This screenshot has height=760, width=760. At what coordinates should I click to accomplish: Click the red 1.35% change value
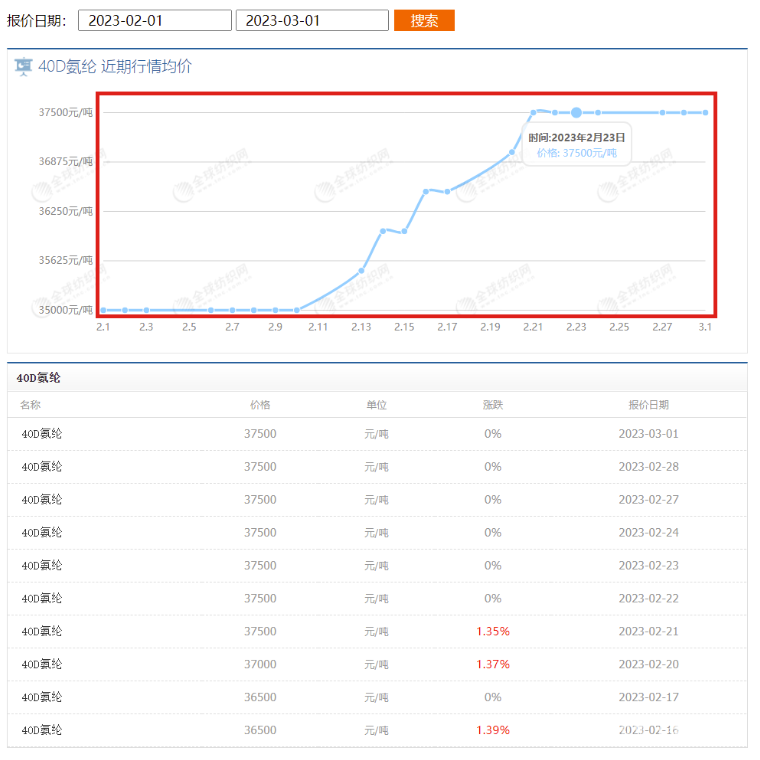[492, 631]
